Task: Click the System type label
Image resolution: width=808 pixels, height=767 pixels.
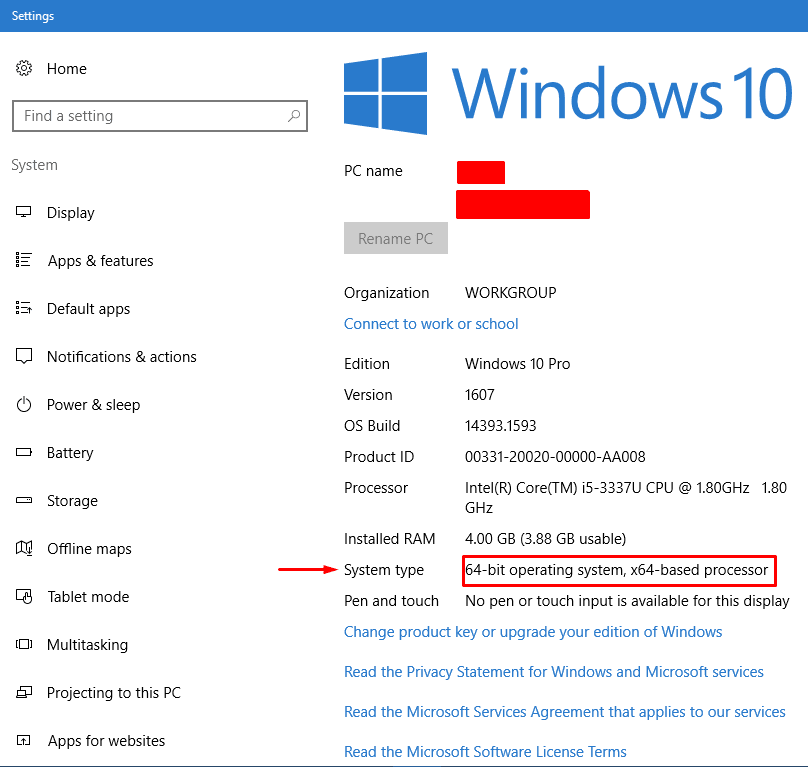Action: [x=383, y=570]
